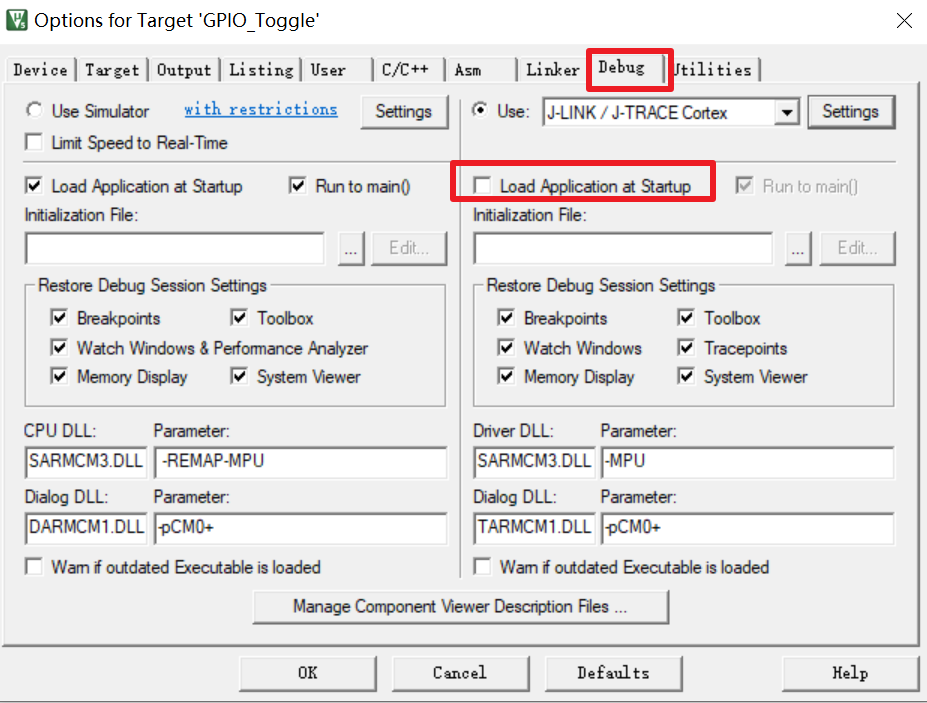This screenshot has height=703, width=927.
Task: Uncheck Watch Windows & Performance Analyzer
Action: pos(59,347)
